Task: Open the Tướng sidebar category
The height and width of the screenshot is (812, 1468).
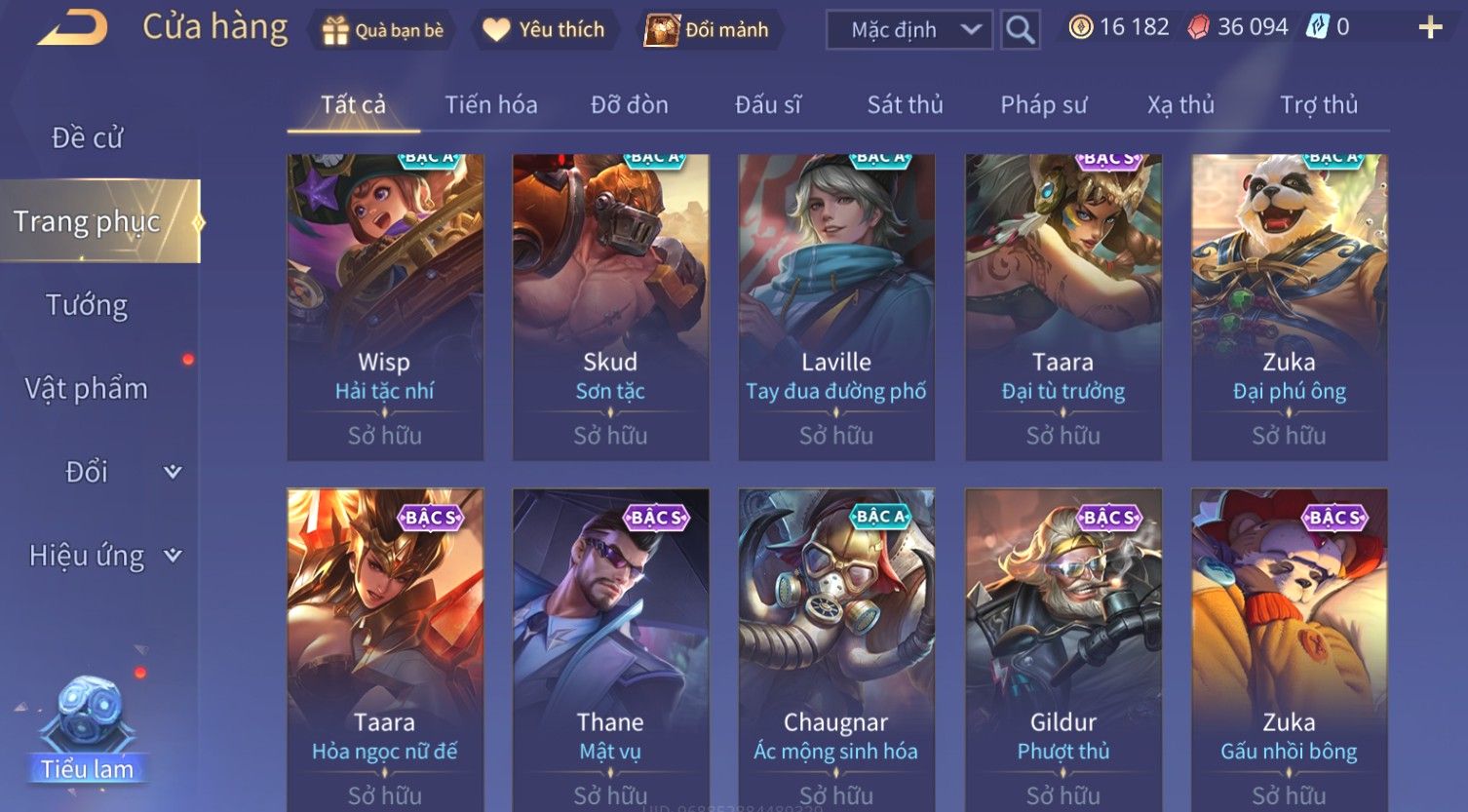Action: (x=87, y=305)
